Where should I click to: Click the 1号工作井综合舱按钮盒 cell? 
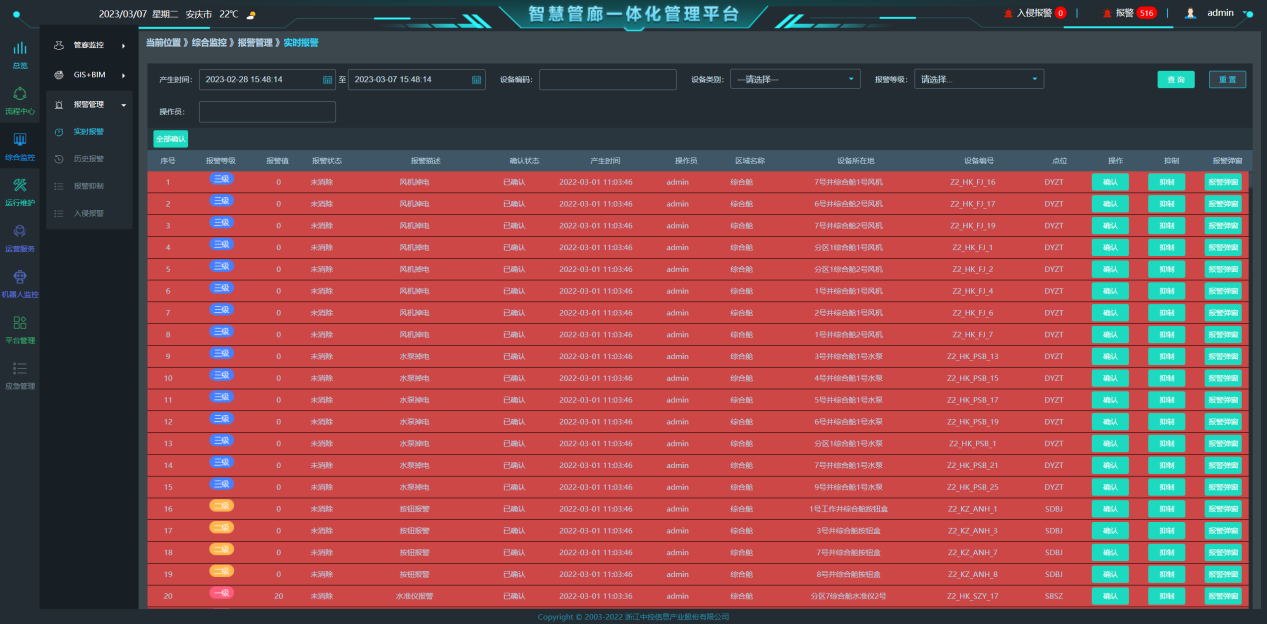848,509
